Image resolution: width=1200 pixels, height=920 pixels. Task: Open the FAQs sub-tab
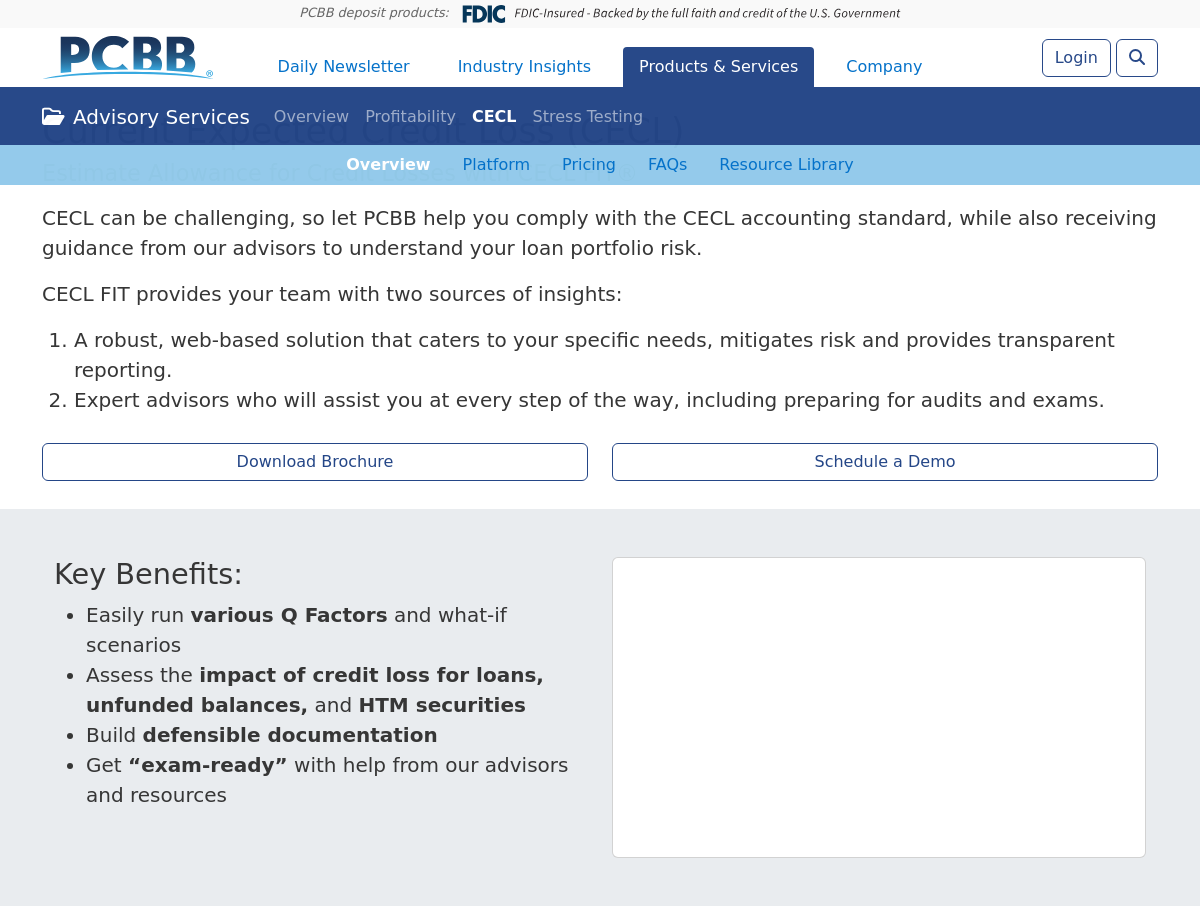pyautogui.click(x=667, y=165)
